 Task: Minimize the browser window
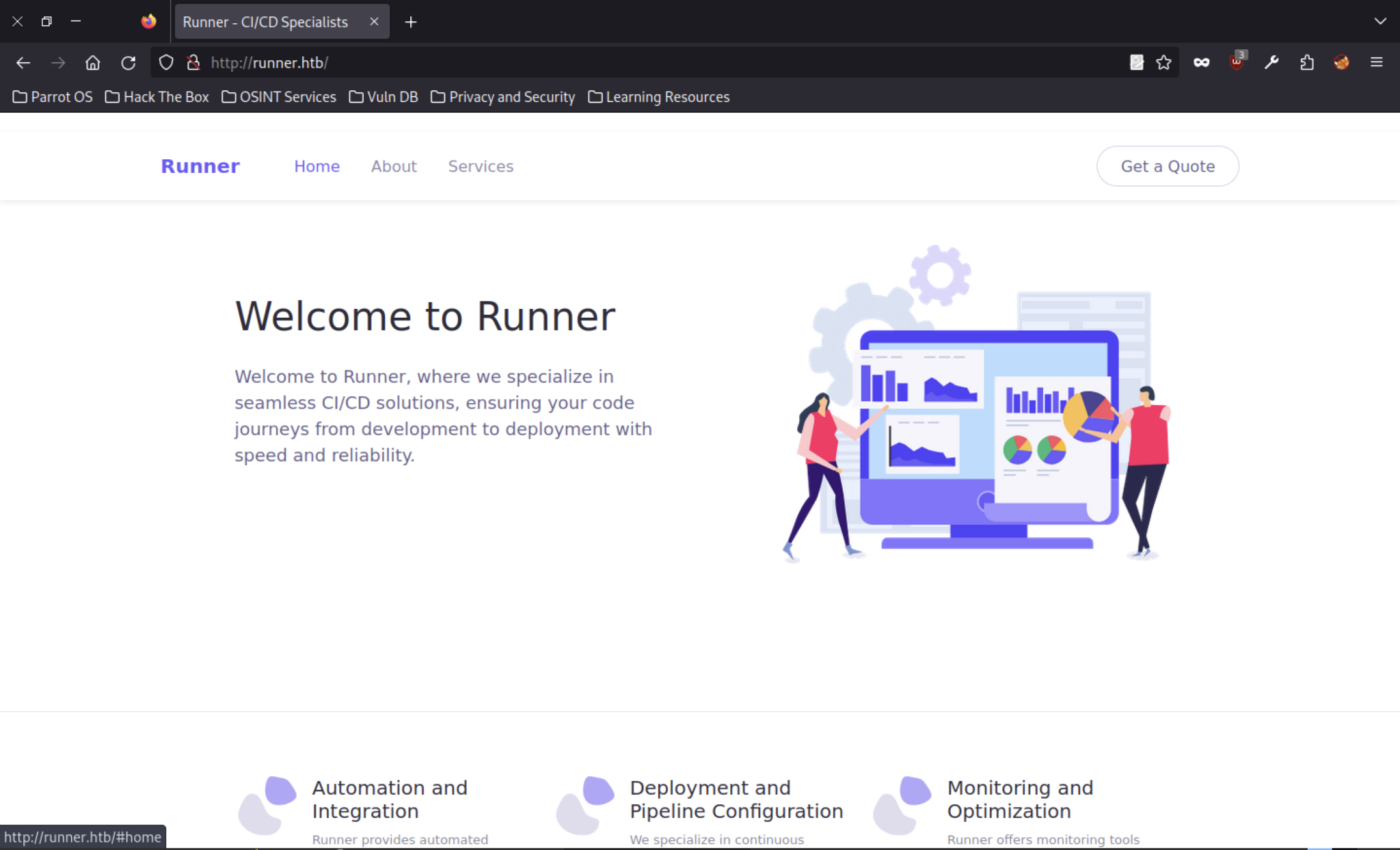76,22
